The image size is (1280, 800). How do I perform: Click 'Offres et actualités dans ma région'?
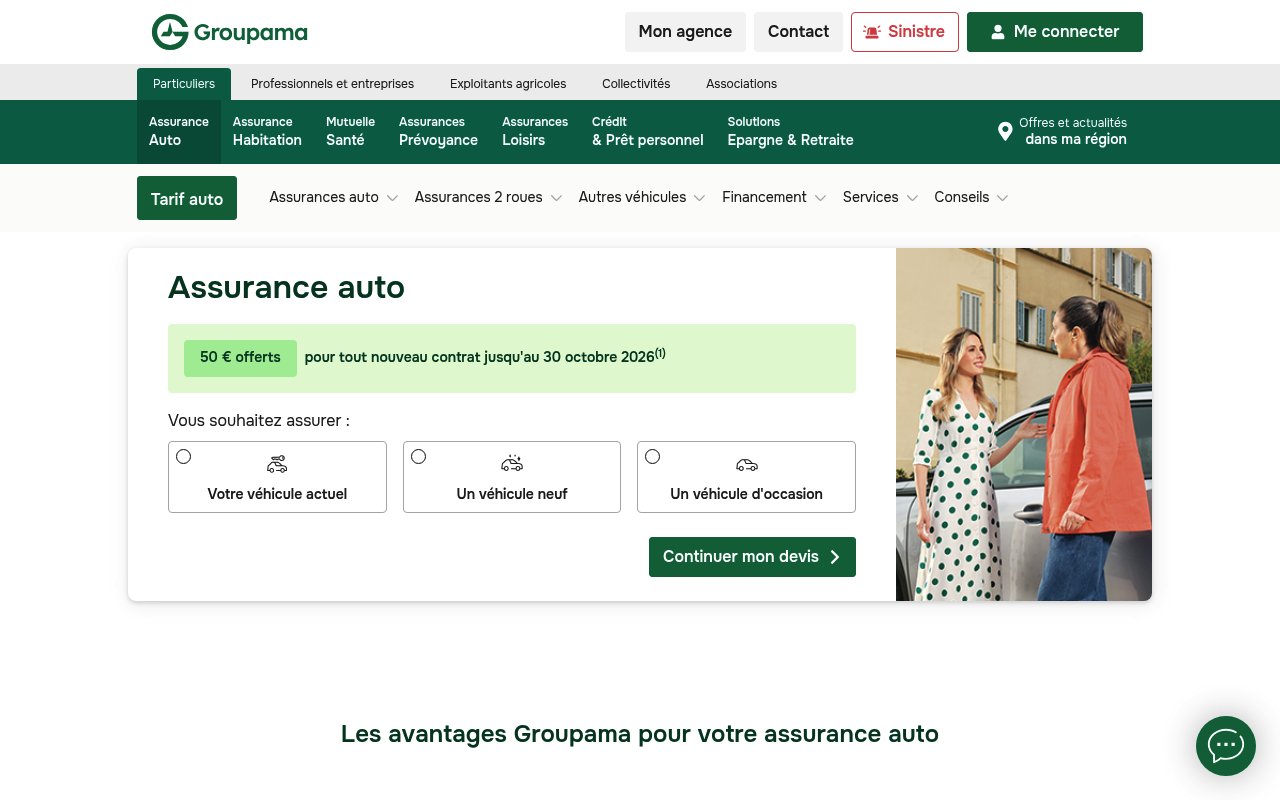tap(1062, 131)
